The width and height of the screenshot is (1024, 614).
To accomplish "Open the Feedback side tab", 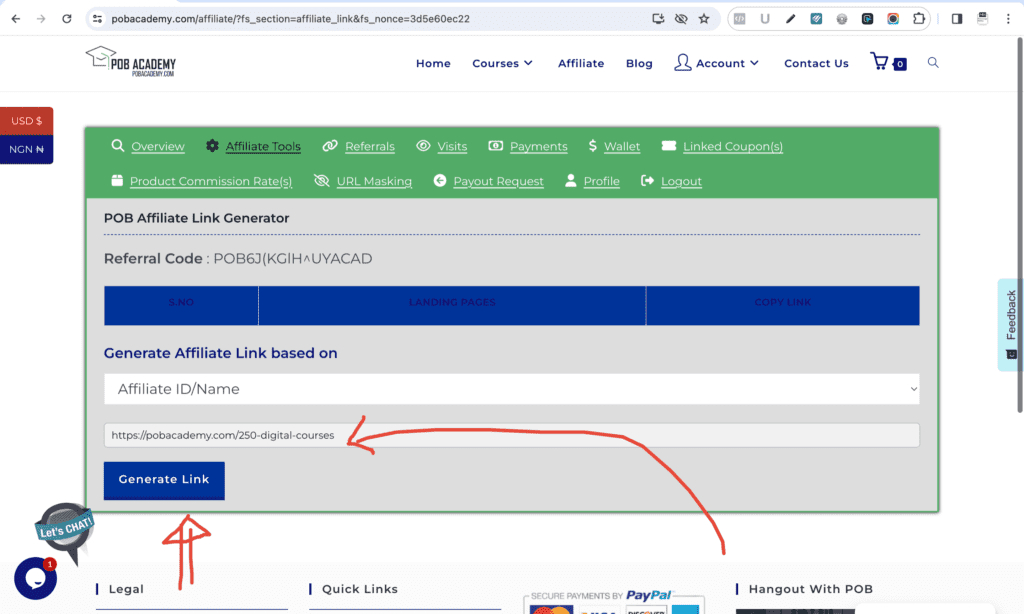I will (1010, 325).
